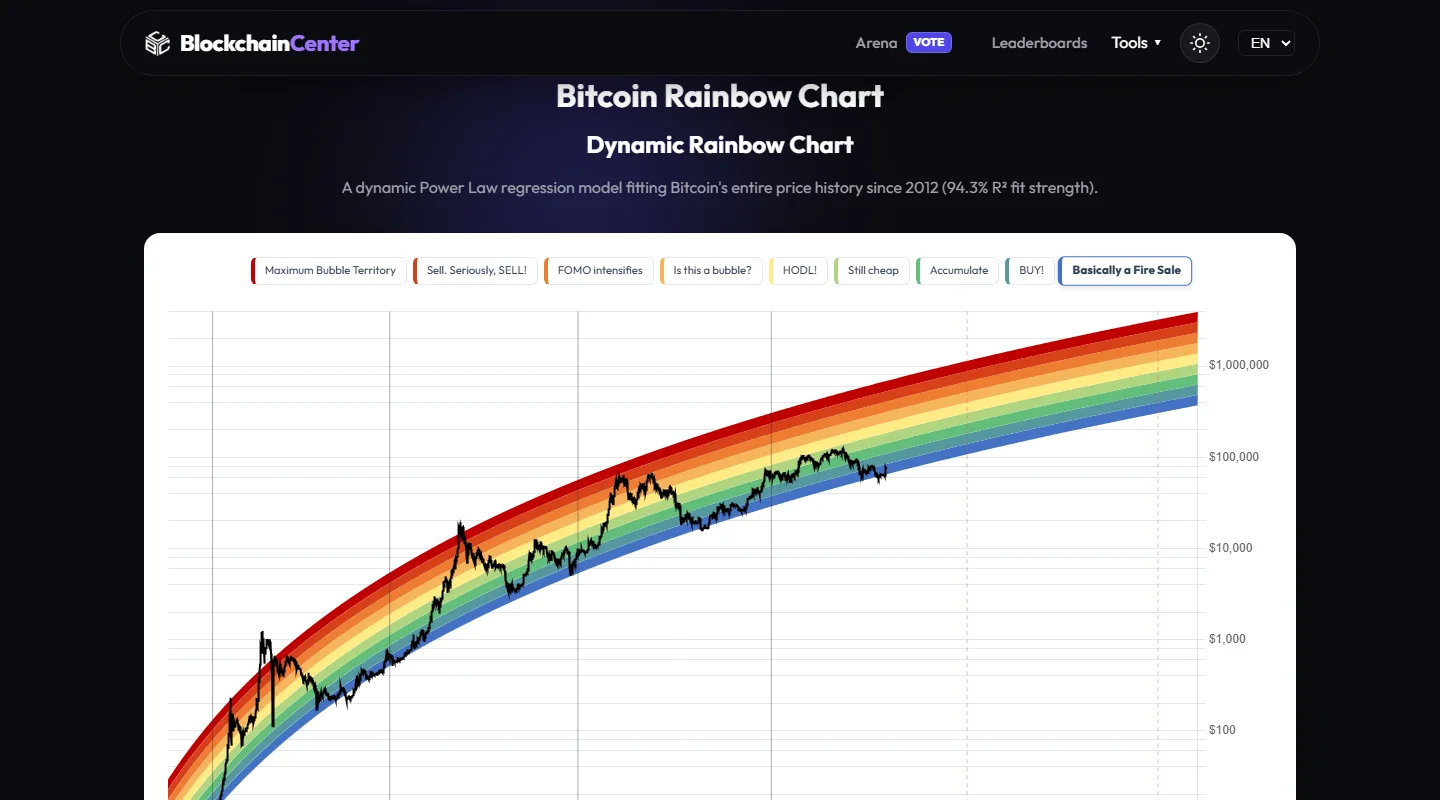Click the $1,000,000 axis label
Screen dimensions: 1440x800
tap(1238, 365)
